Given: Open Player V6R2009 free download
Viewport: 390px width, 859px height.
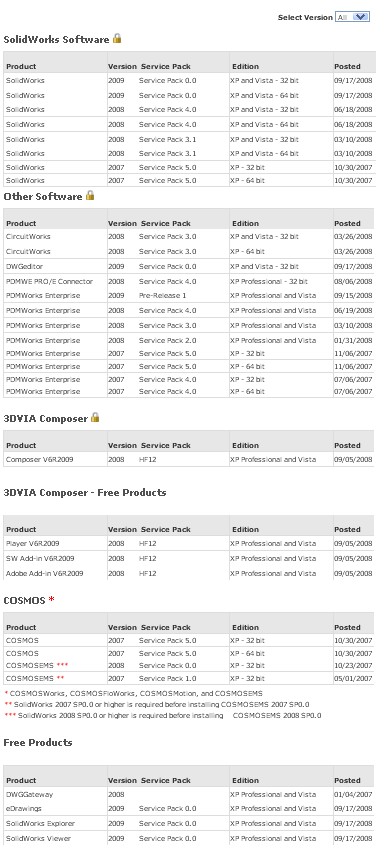Looking at the screenshot, I should 32,543.
